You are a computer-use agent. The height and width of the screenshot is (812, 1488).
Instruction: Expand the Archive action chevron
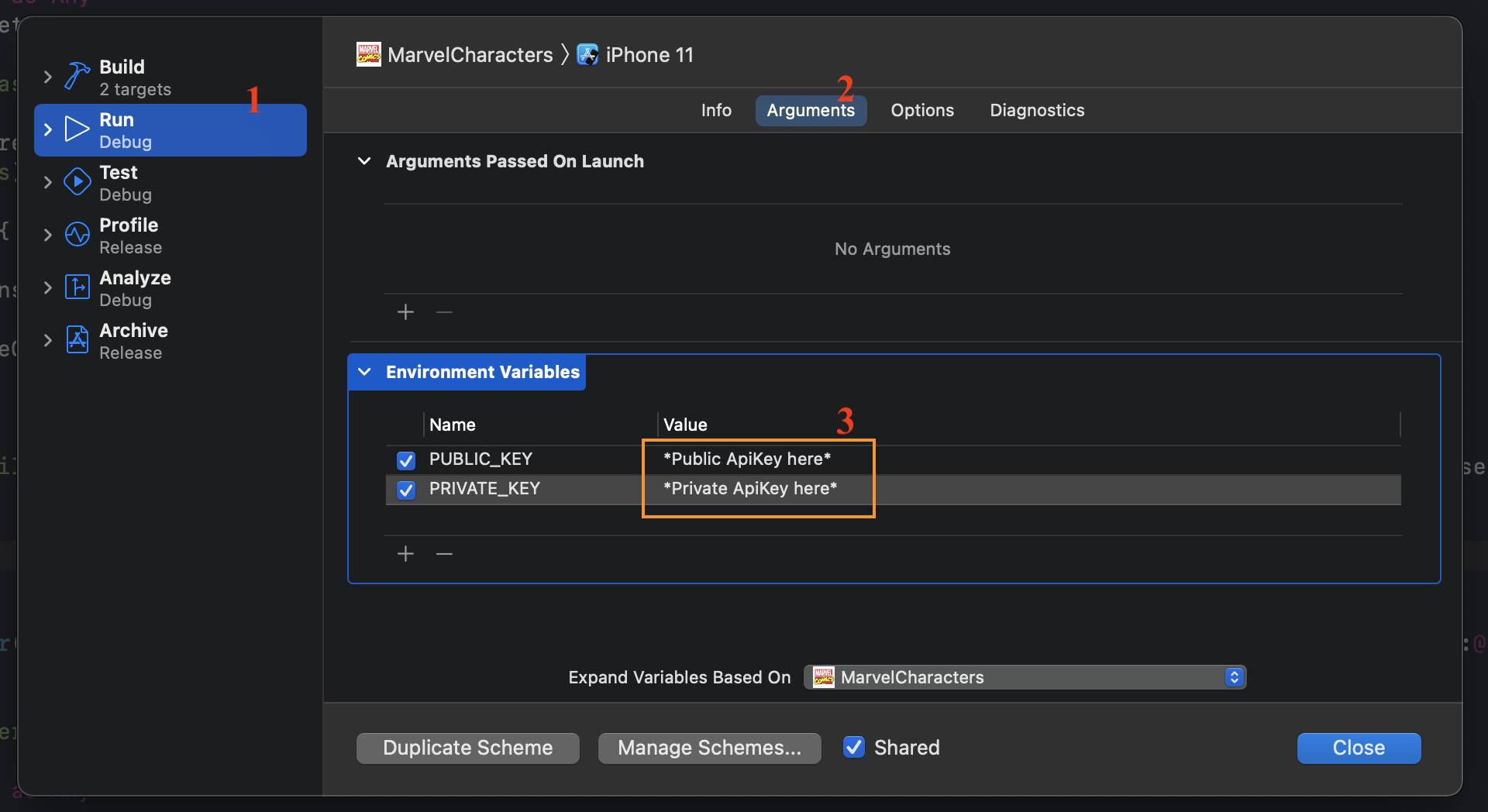[48, 340]
